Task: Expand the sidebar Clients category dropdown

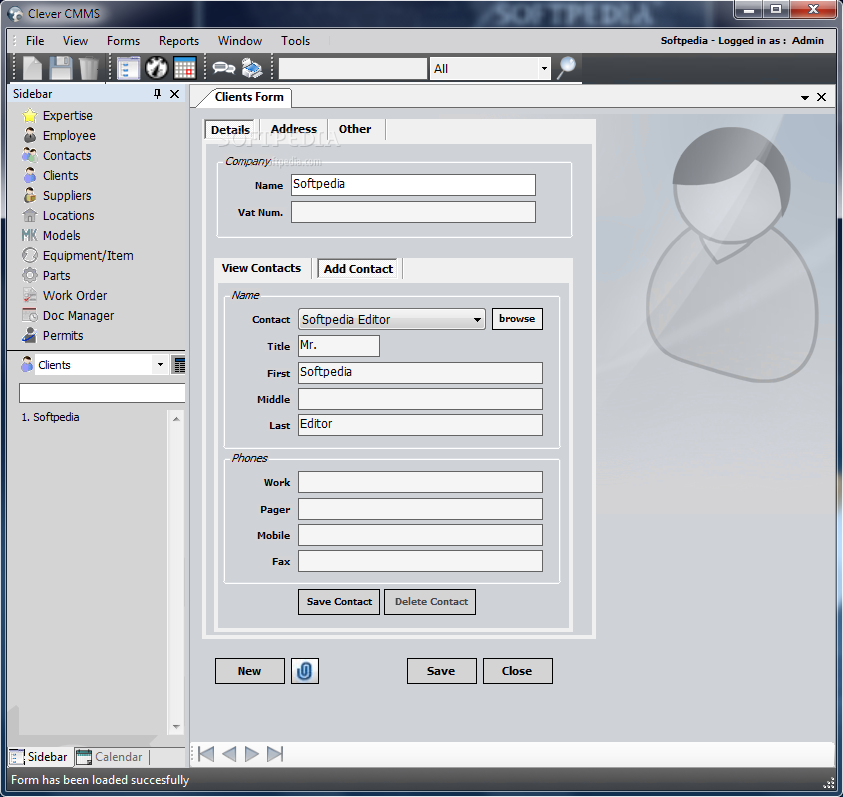Action: [x=160, y=365]
